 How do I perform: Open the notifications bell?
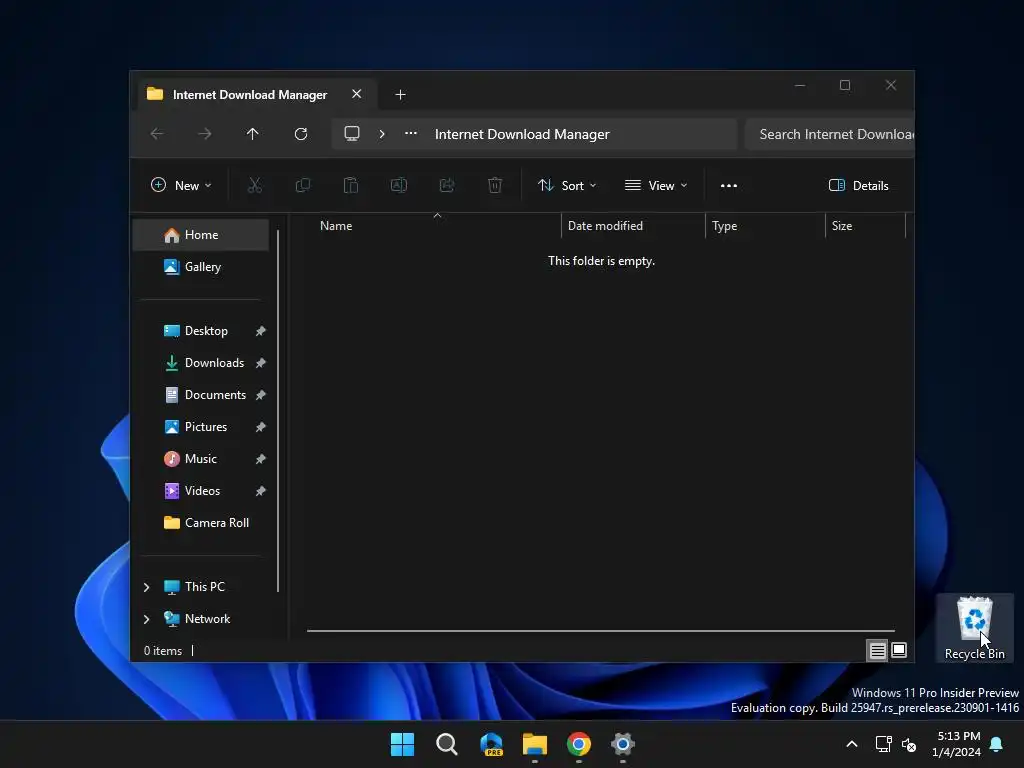pos(997,744)
